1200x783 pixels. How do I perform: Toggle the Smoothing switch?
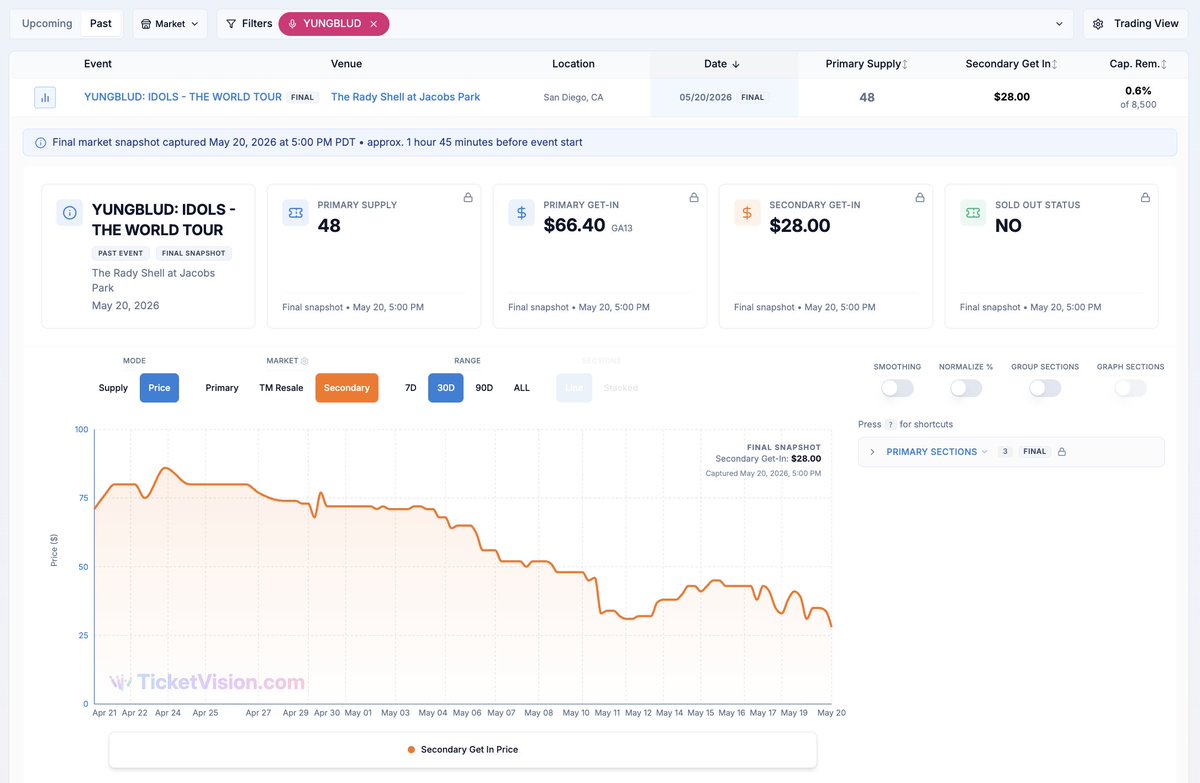click(x=897, y=388)
